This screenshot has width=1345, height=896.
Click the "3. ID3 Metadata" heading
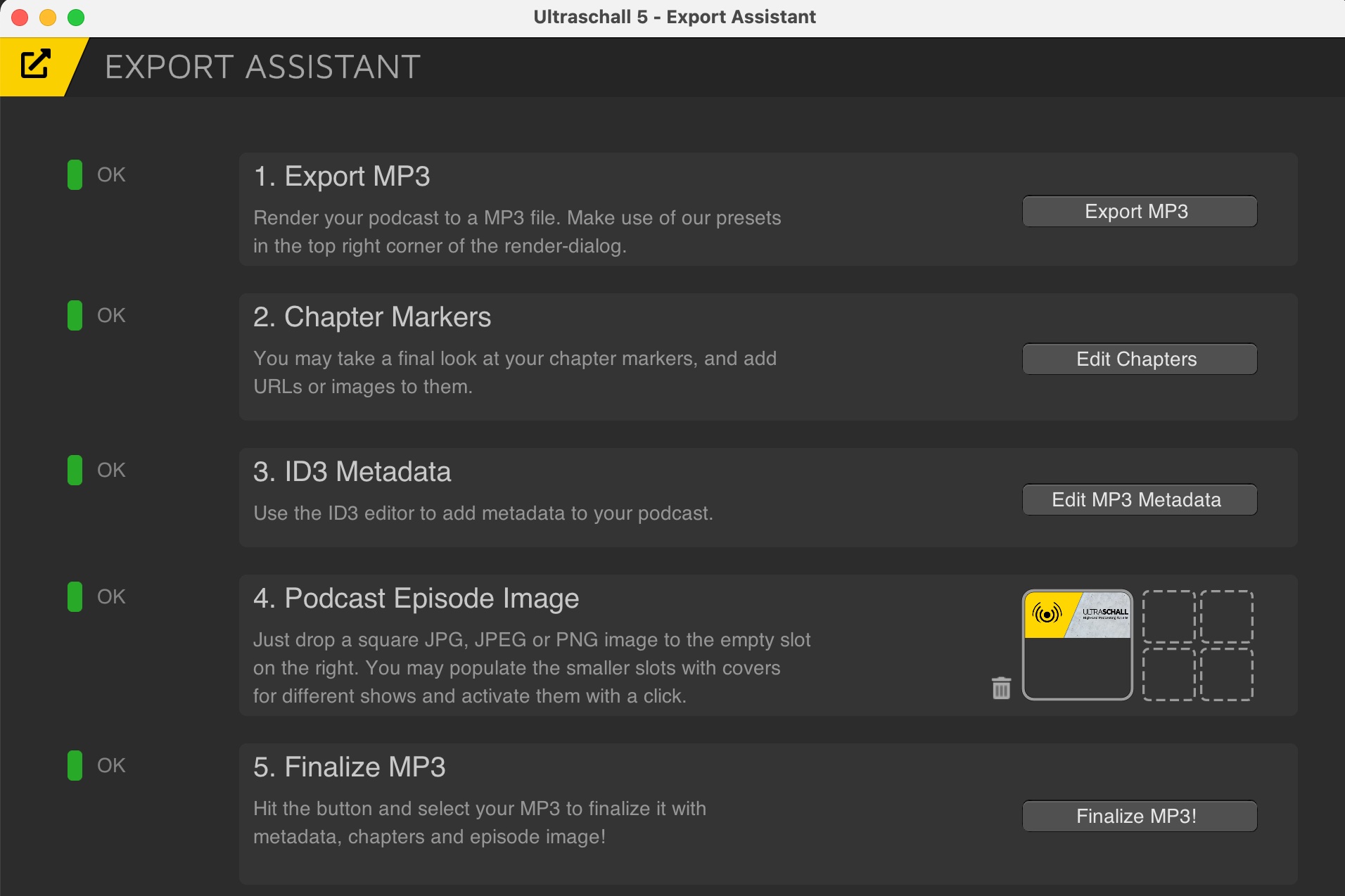tap(352, 472)
